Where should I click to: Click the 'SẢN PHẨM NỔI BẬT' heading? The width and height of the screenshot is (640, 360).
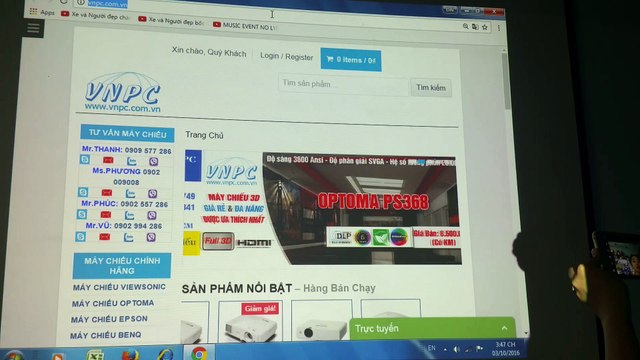(237, 288)
